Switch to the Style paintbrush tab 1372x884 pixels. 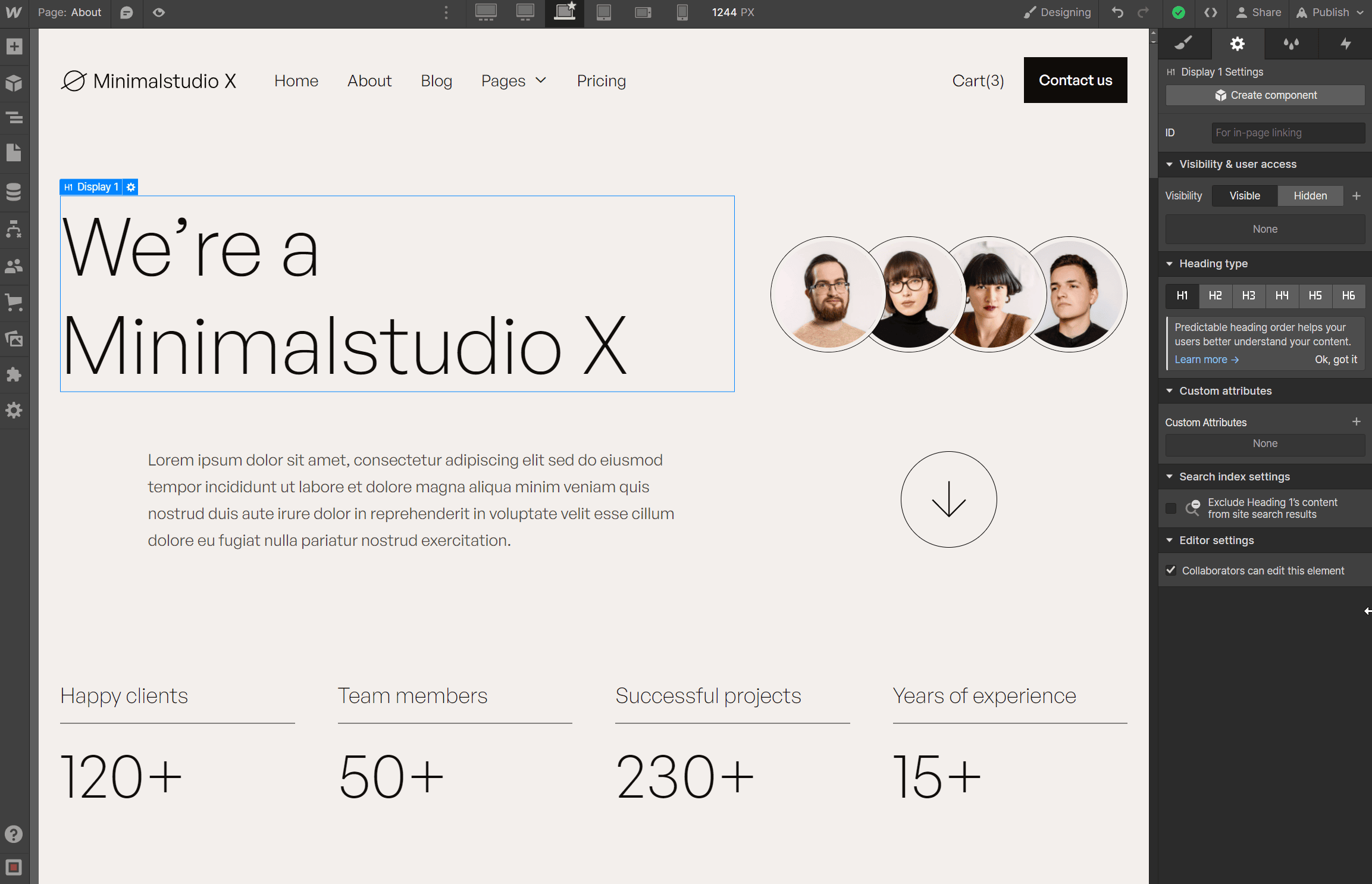click(x=1184, y=43)
